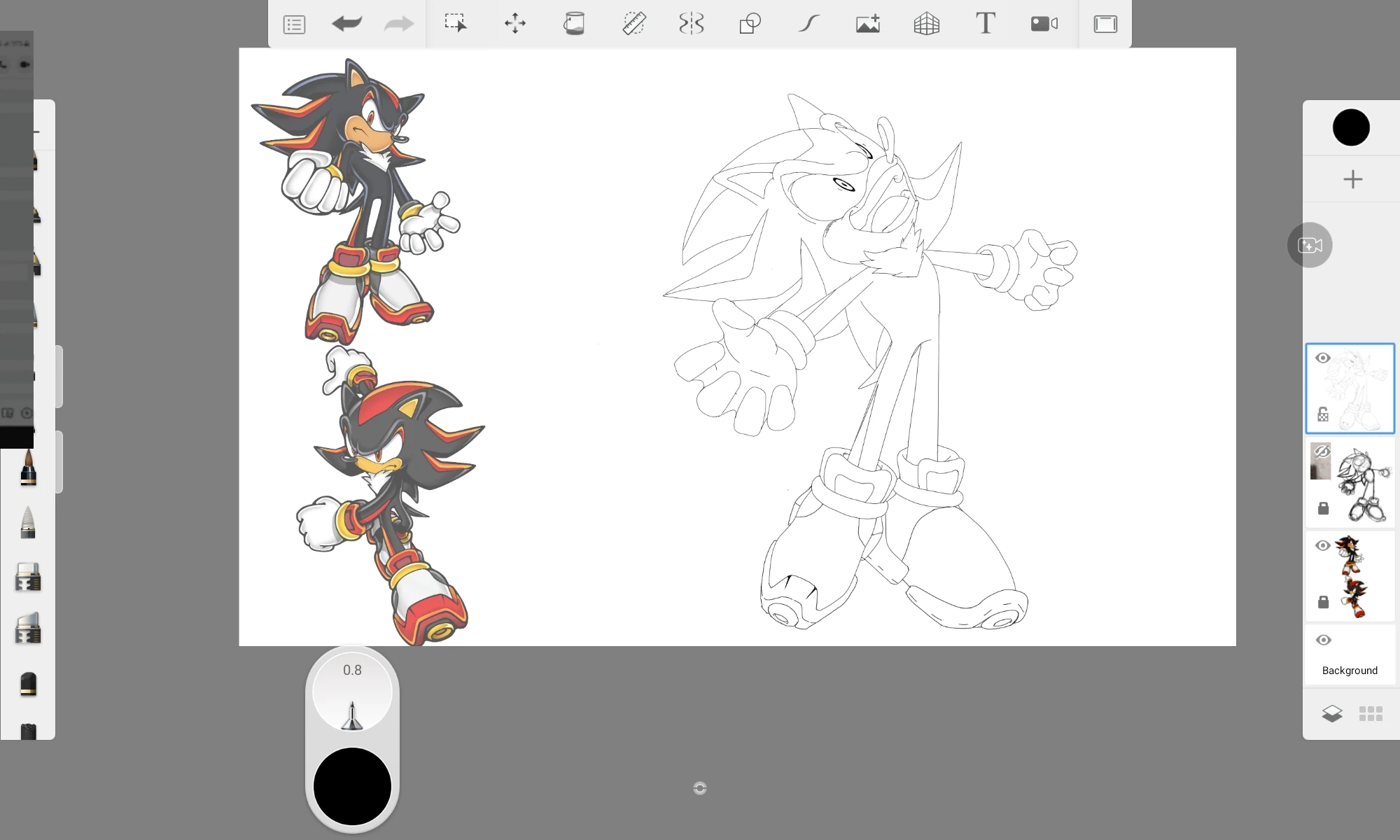Open the perspective grid tool
Image resolution: width=1400 pixels, height=840 pixels.
tap(926, 23)
